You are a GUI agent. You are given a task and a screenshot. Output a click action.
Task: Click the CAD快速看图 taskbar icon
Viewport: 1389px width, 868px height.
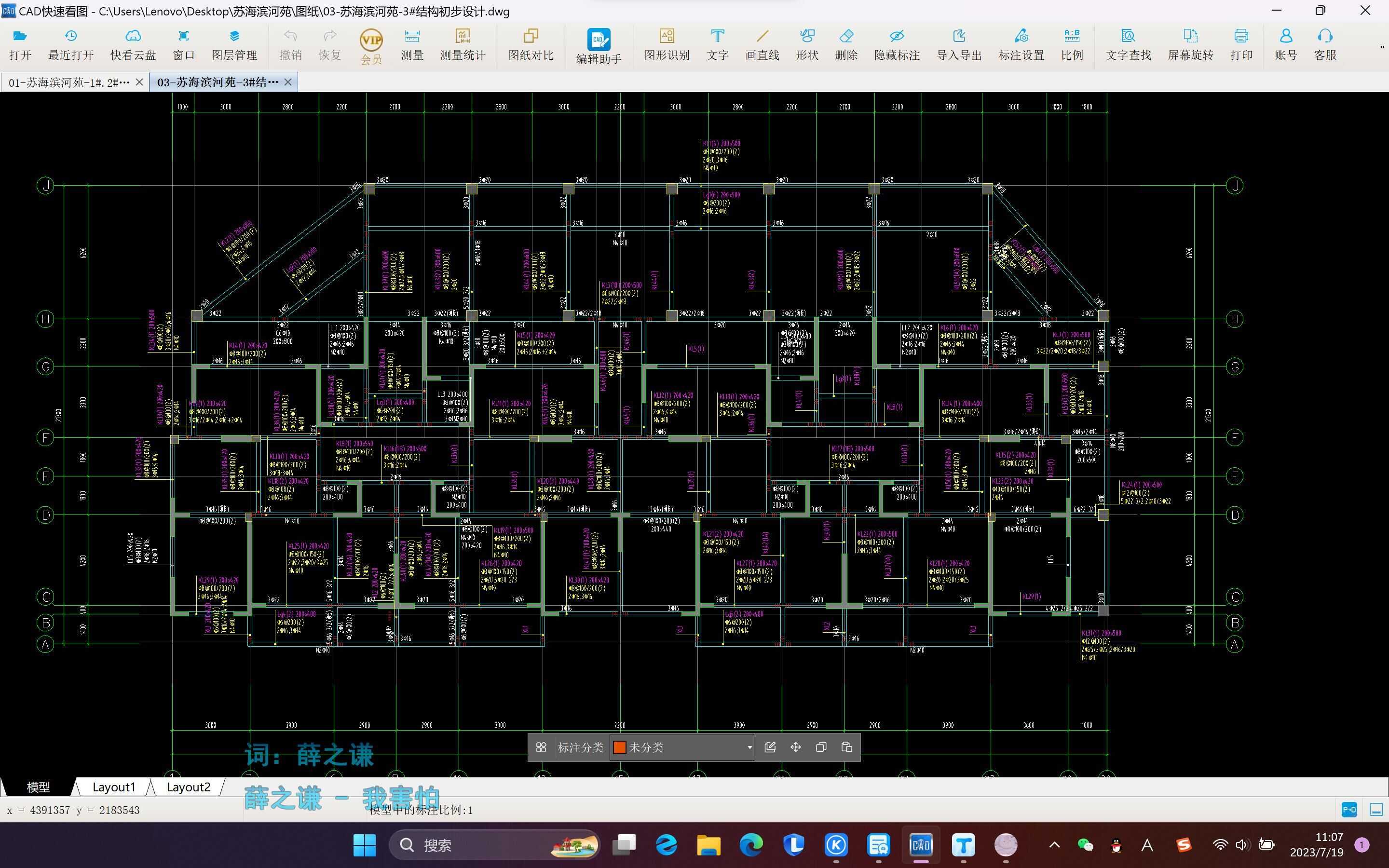[x=921, y=845]
